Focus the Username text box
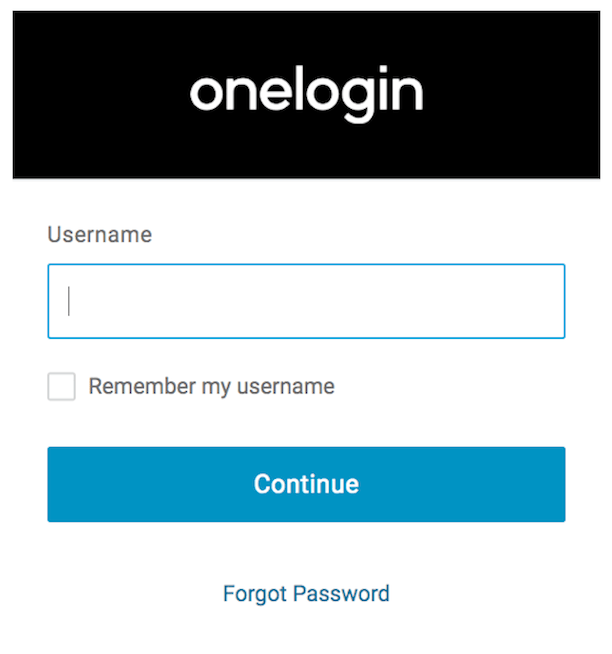The width and height of the screenshot is (612, 654). (x=306, y=301)
